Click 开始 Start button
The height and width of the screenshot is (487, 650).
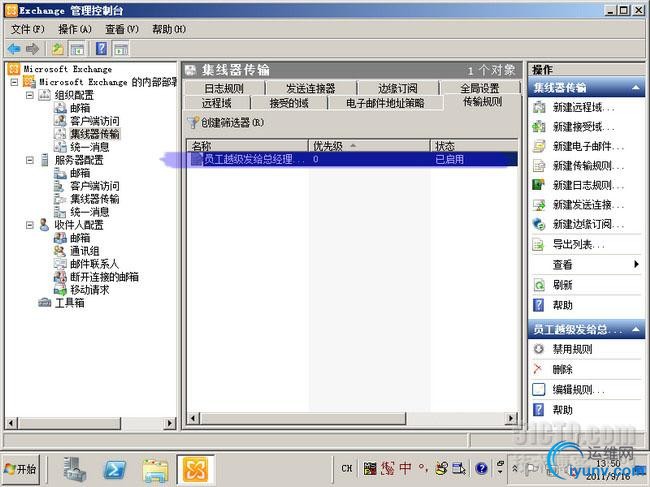click(x=21, y=469)
